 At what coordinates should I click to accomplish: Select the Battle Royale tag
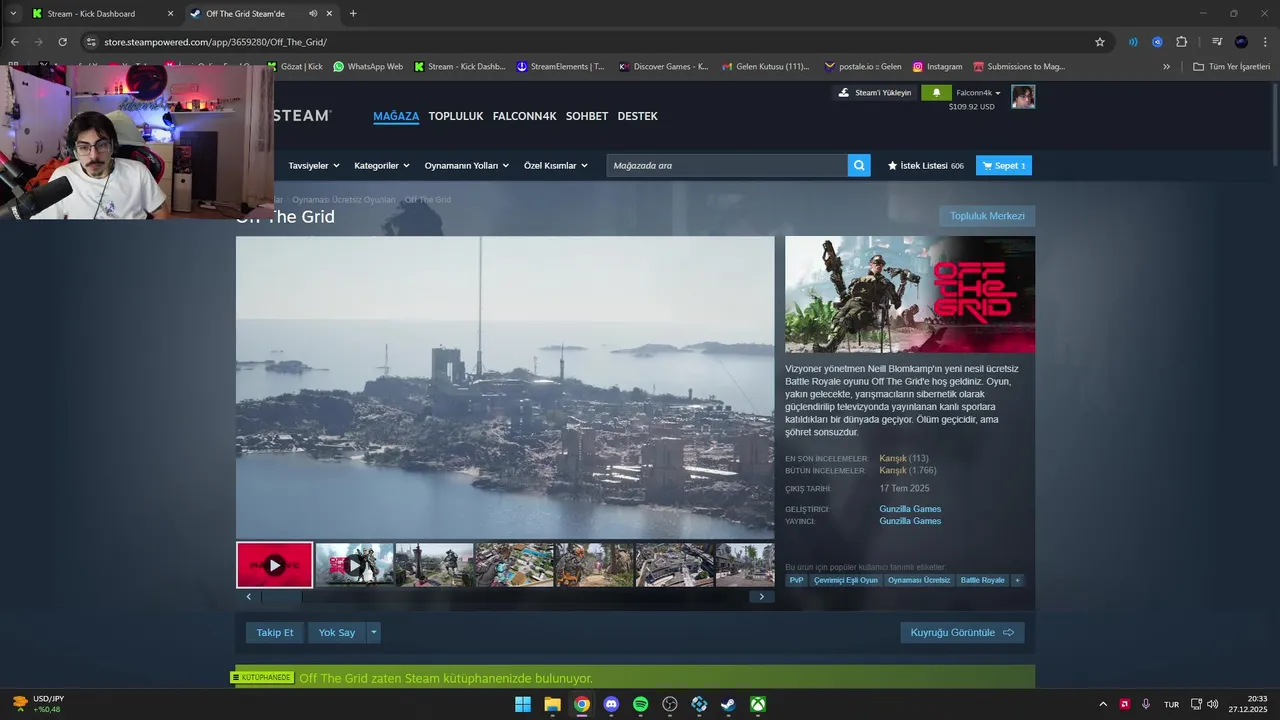pyautogui.click(x=982, y=580)
